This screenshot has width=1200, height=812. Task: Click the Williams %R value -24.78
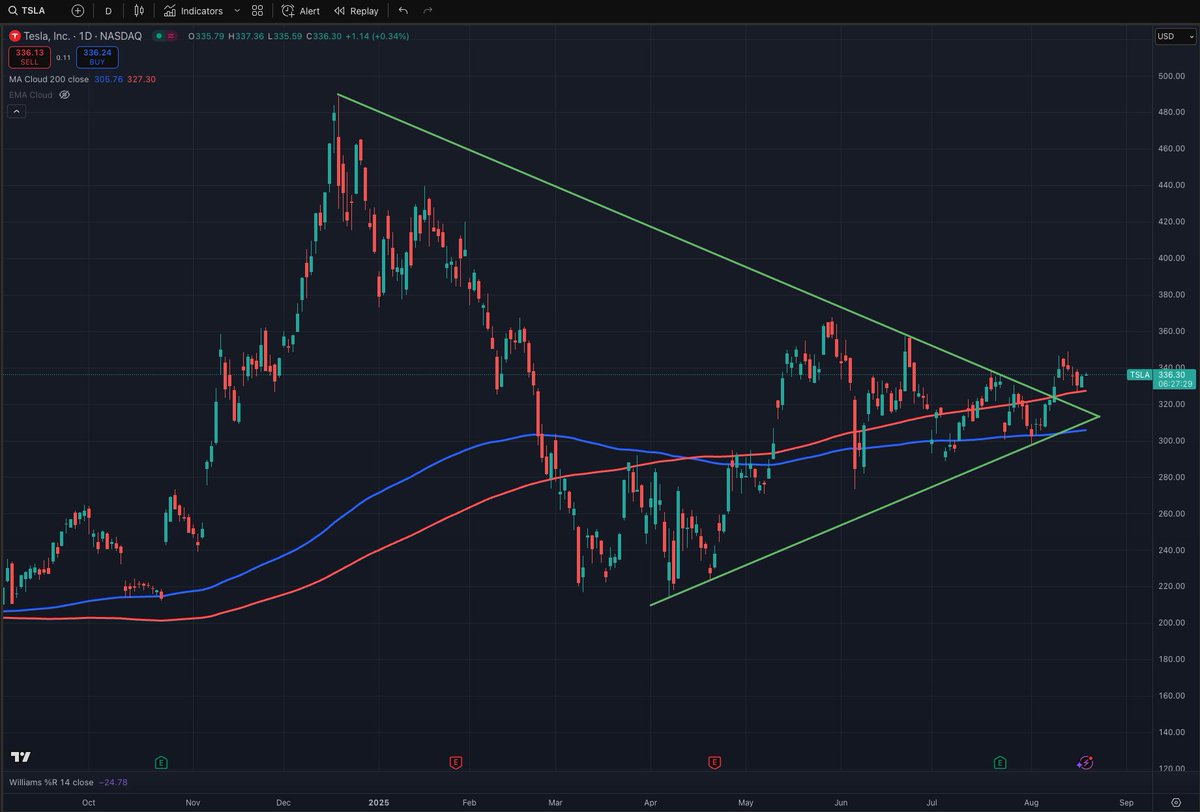(115, 782)
